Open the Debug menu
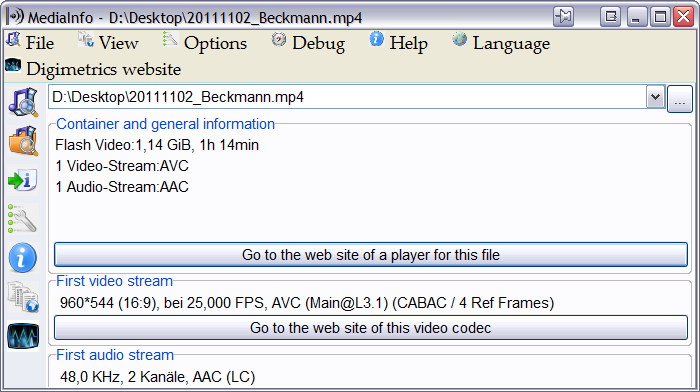 click(x=308, y=42)
